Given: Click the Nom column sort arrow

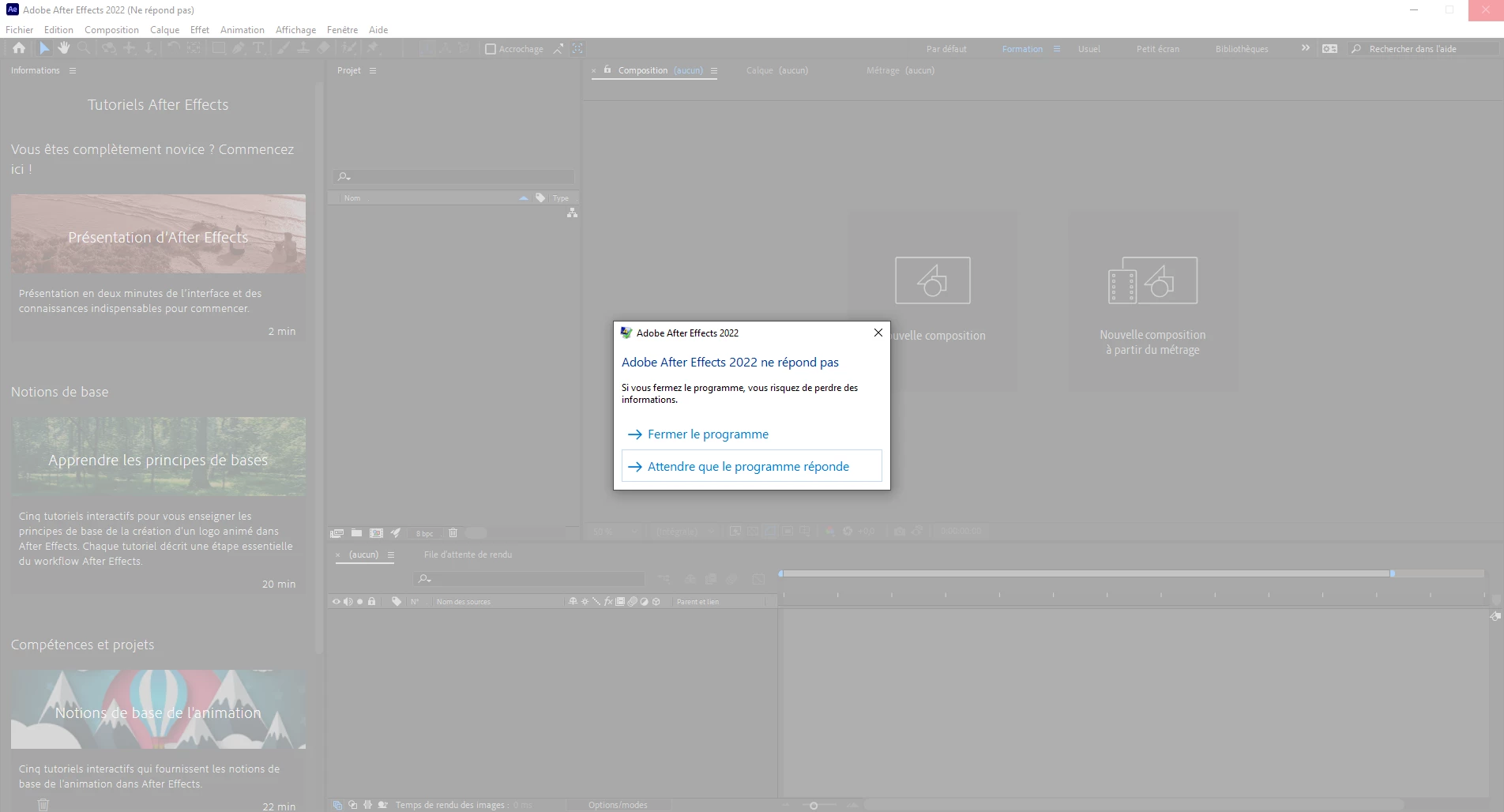Looking at the screenshot, I should 524,198.
